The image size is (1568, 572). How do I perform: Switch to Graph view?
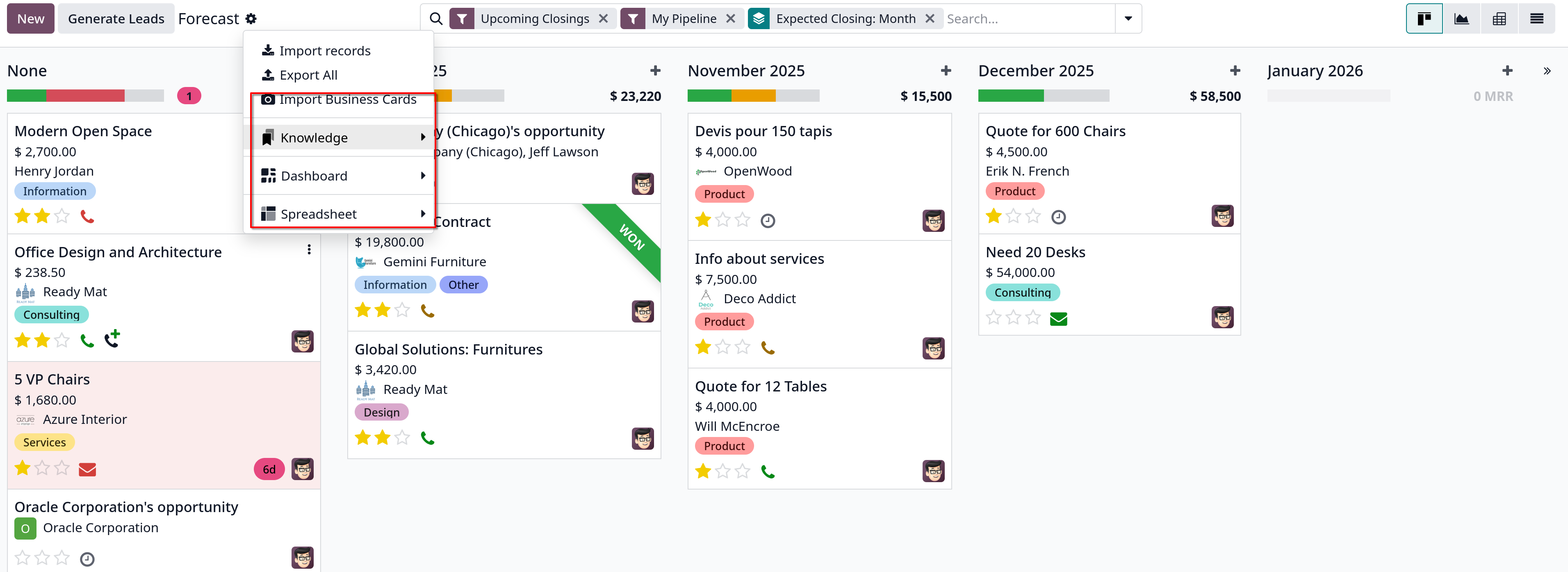1461,19
